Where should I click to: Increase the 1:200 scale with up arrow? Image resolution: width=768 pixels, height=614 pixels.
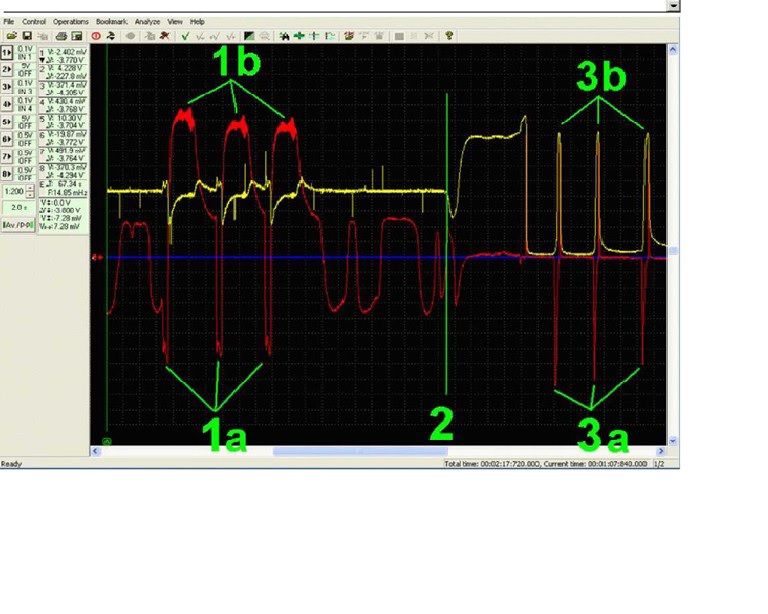coord(31,188)
